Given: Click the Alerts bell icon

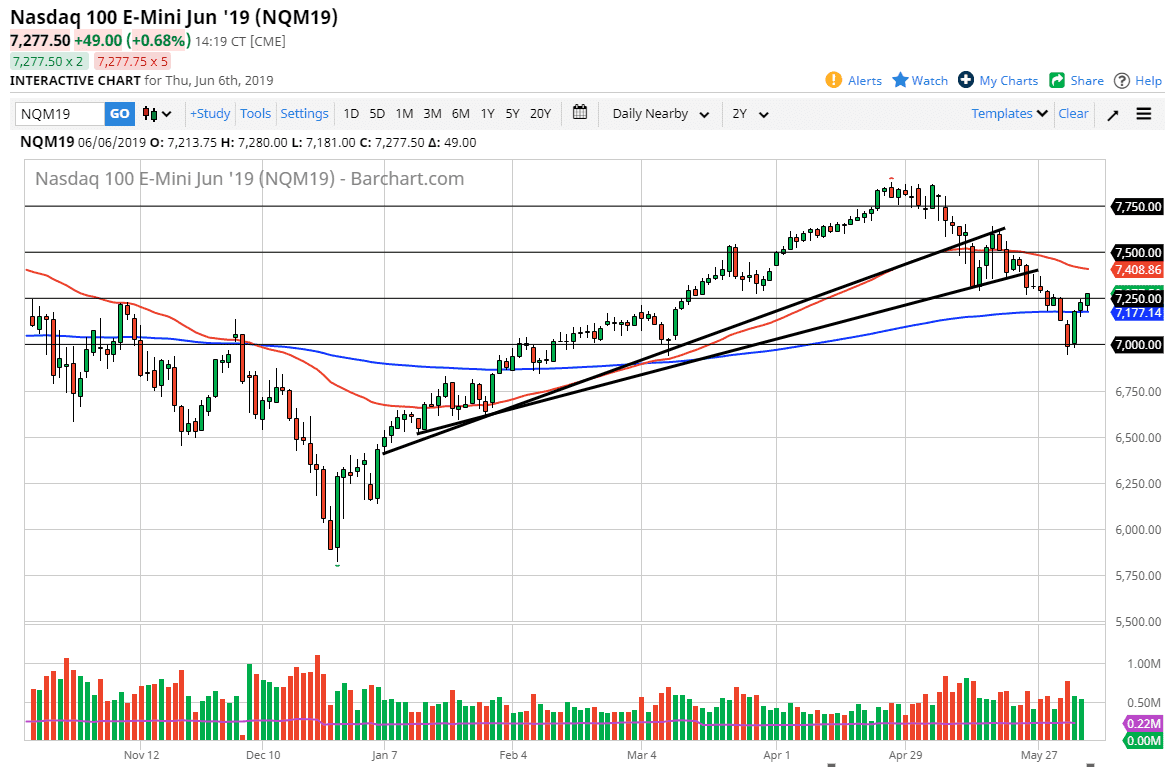Looking at the screenshot, I should pos(832,80).
